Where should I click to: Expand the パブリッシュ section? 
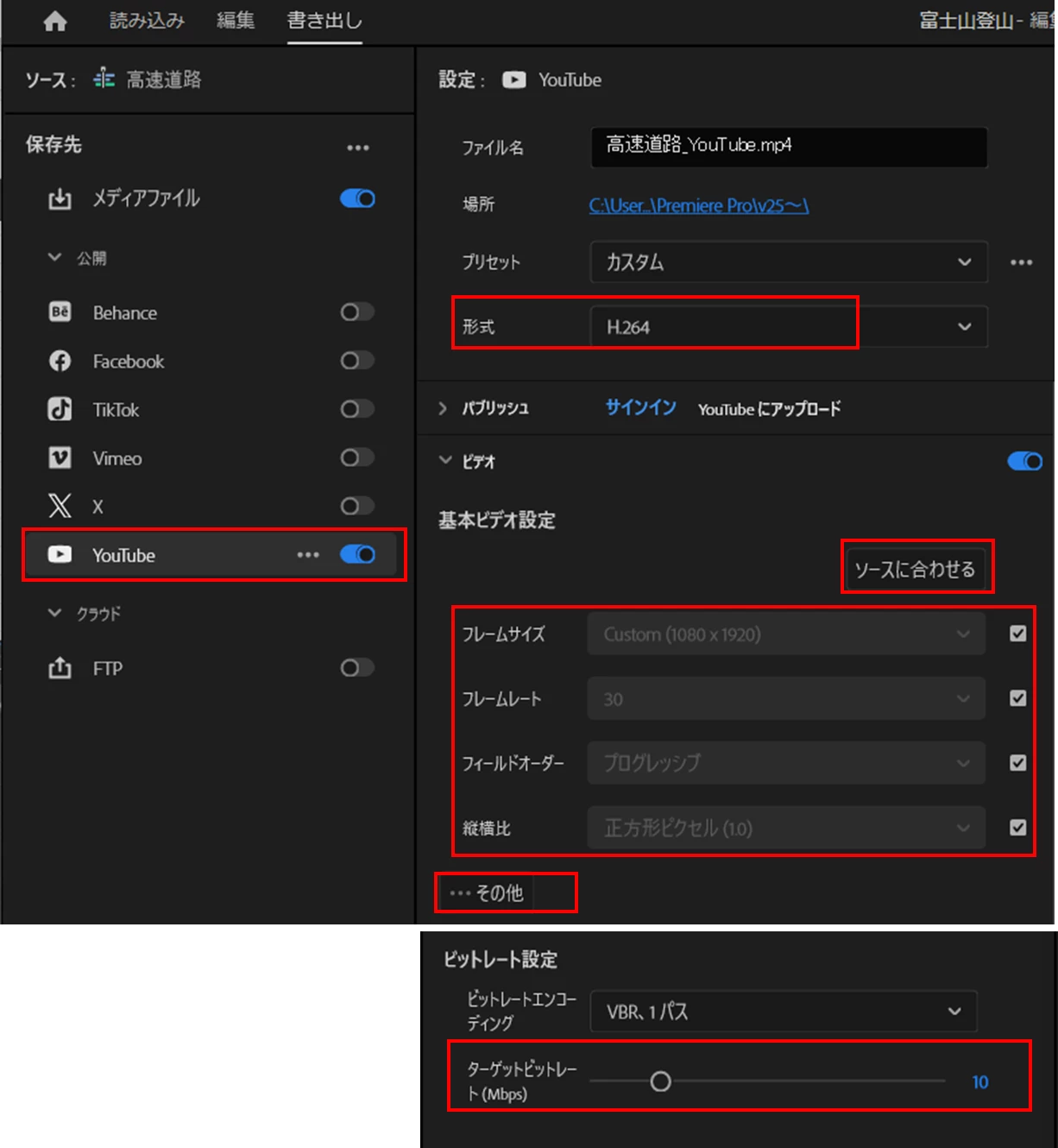(443, 408)
